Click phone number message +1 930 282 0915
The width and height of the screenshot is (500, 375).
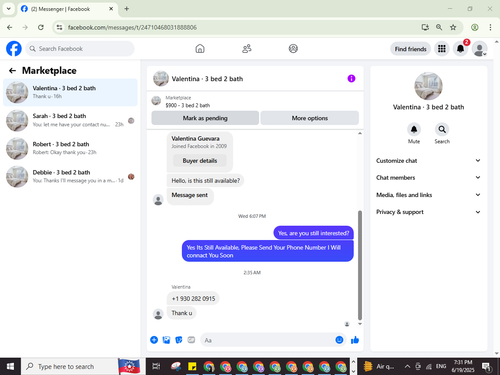193,299
